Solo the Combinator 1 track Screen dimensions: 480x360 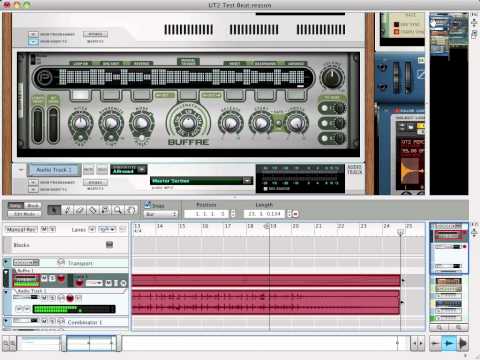click(x=52, y=322)
